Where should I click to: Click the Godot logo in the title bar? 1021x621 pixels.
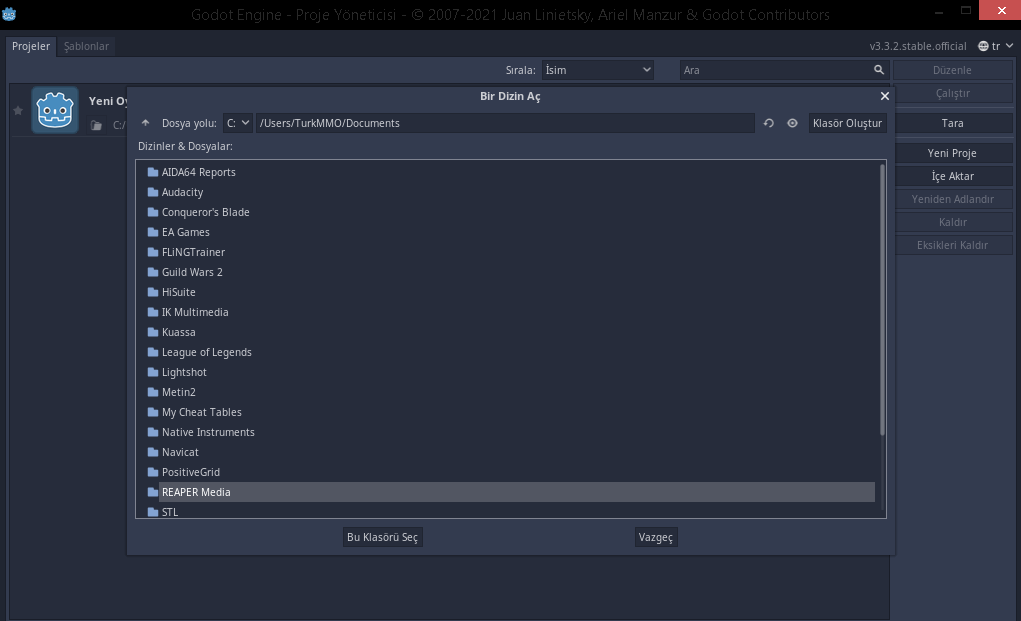click(9, 14)
